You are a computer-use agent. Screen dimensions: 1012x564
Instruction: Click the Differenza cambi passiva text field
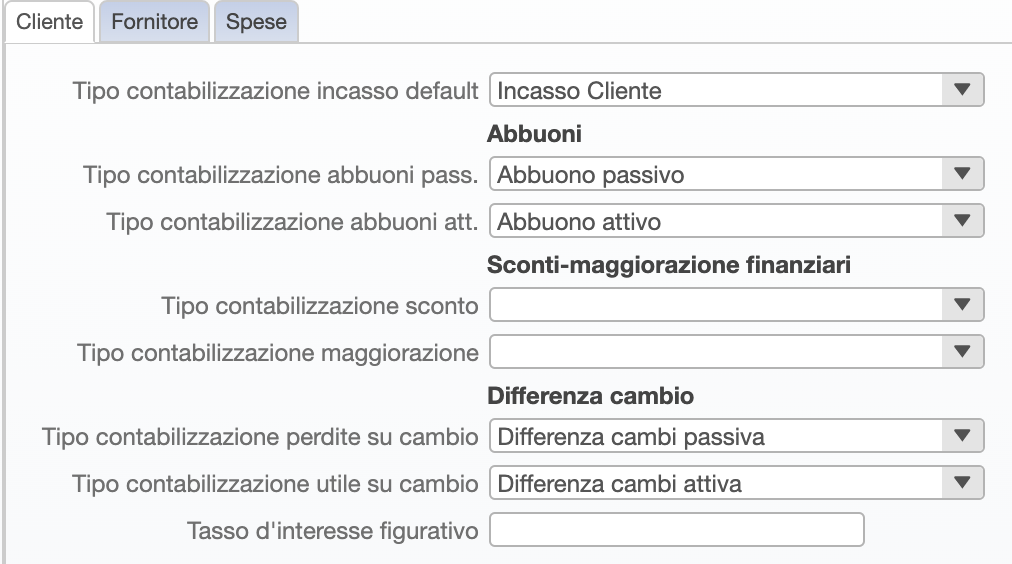point(716,436)
